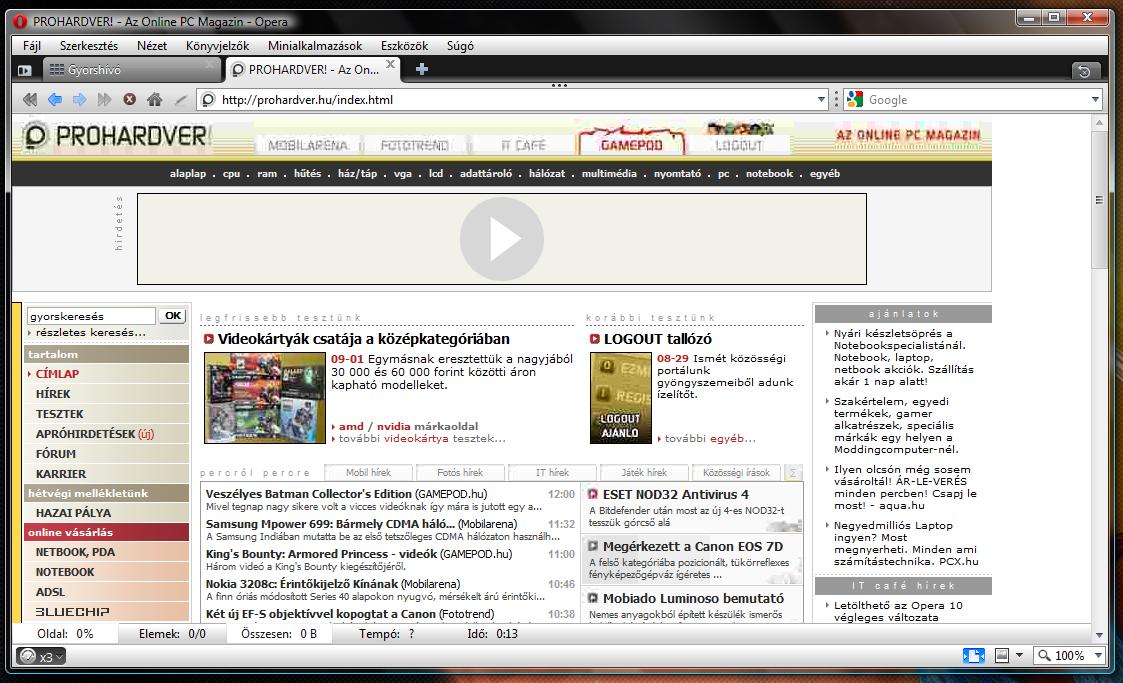This screenshot has width=1123, height=683.
Task: Open the Könyvjelzők menu
Action: (x=217, y=46)
